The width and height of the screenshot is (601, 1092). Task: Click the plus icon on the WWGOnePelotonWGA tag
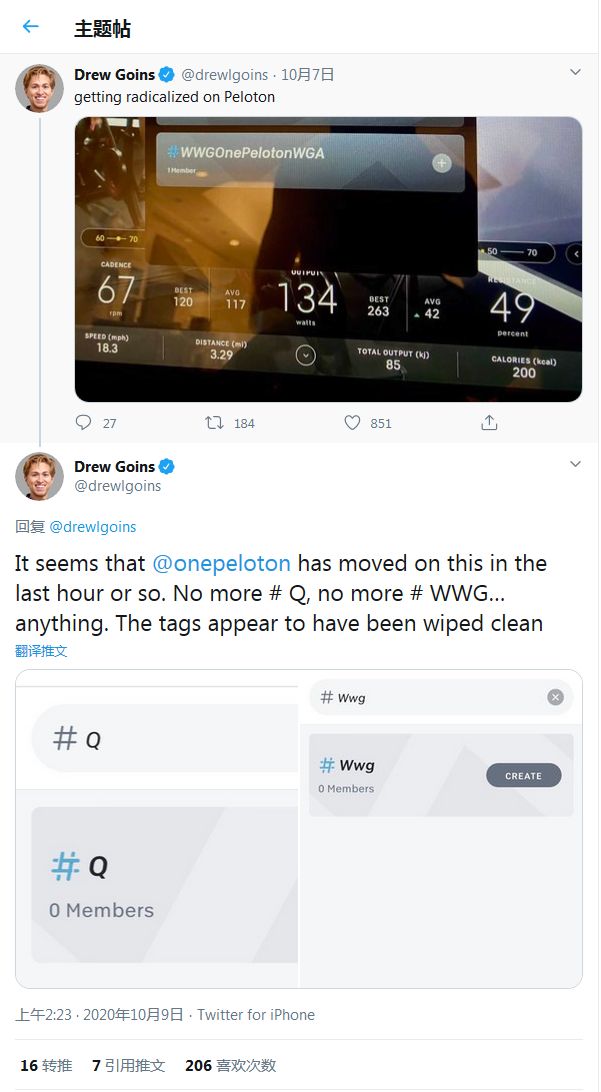coord(441,163)
